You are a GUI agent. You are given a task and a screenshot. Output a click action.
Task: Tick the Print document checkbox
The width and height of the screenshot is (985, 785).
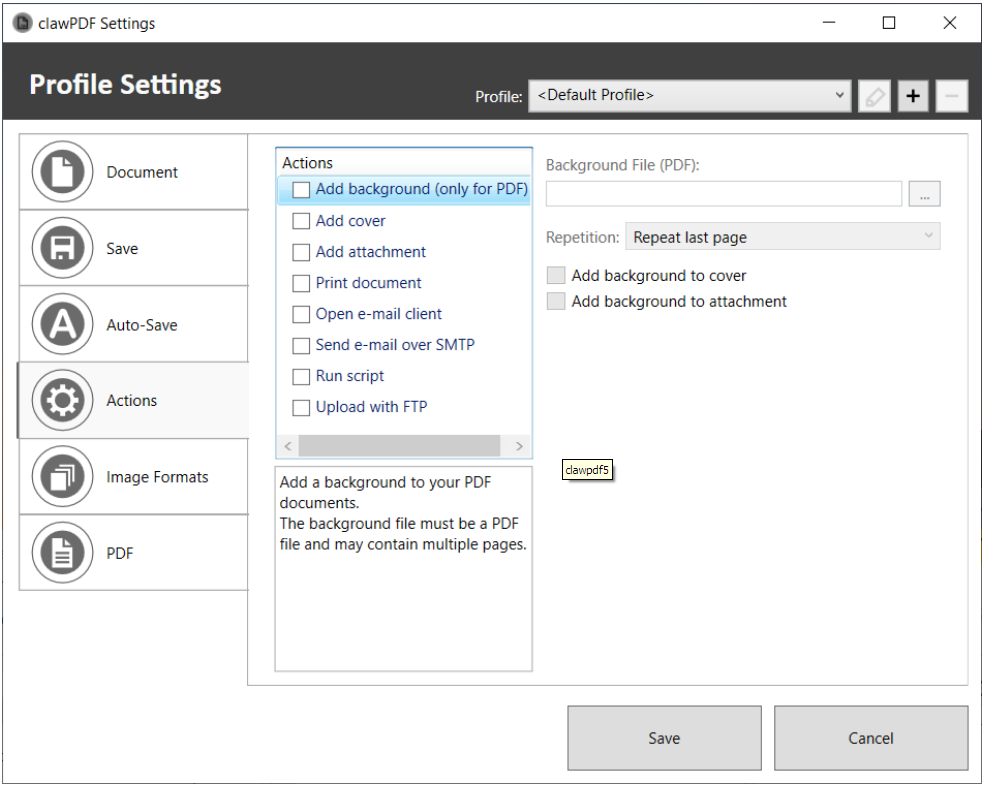tap(301, 283)
